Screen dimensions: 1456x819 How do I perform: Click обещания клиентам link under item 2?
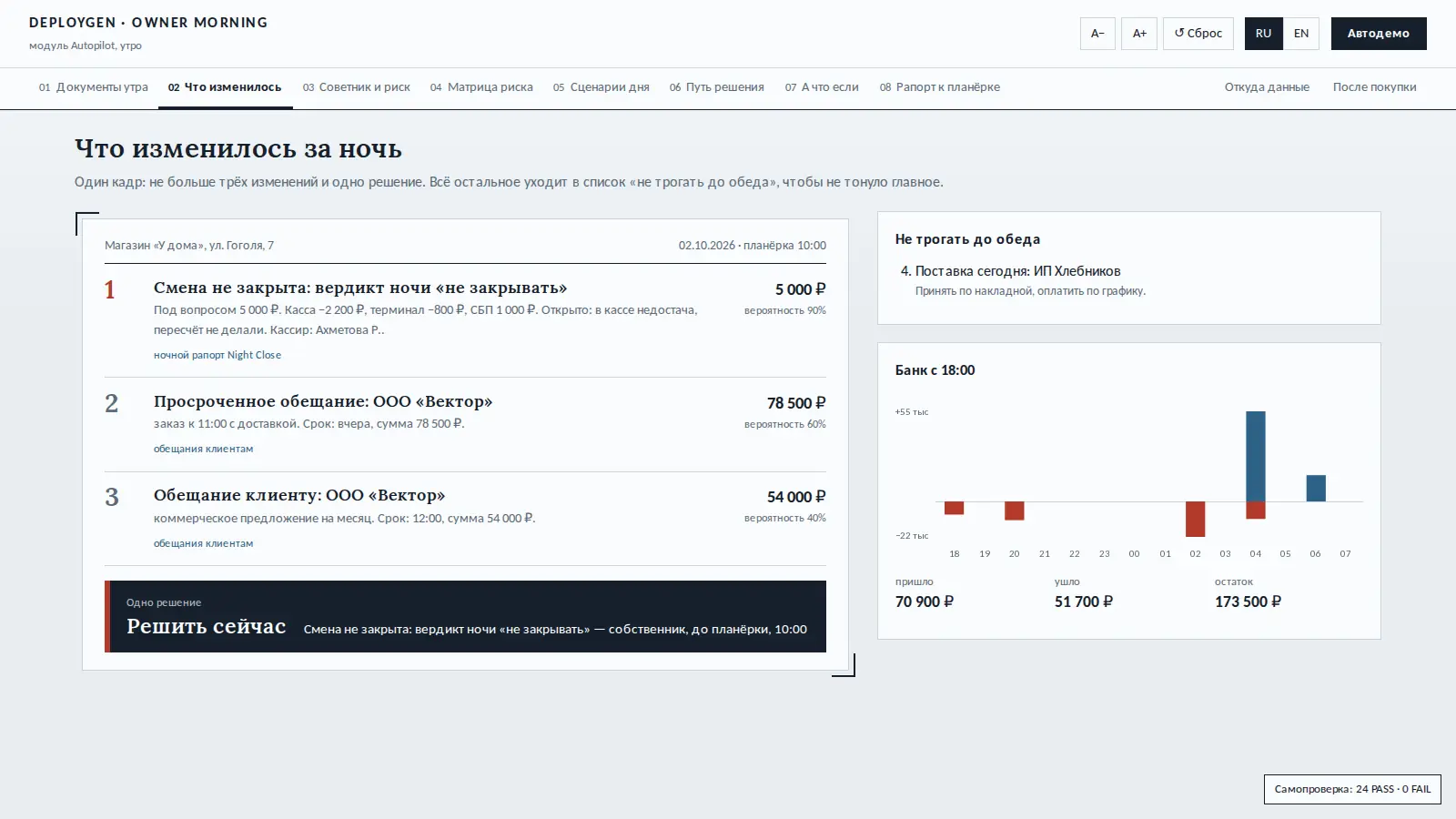(x=203, y=449)
